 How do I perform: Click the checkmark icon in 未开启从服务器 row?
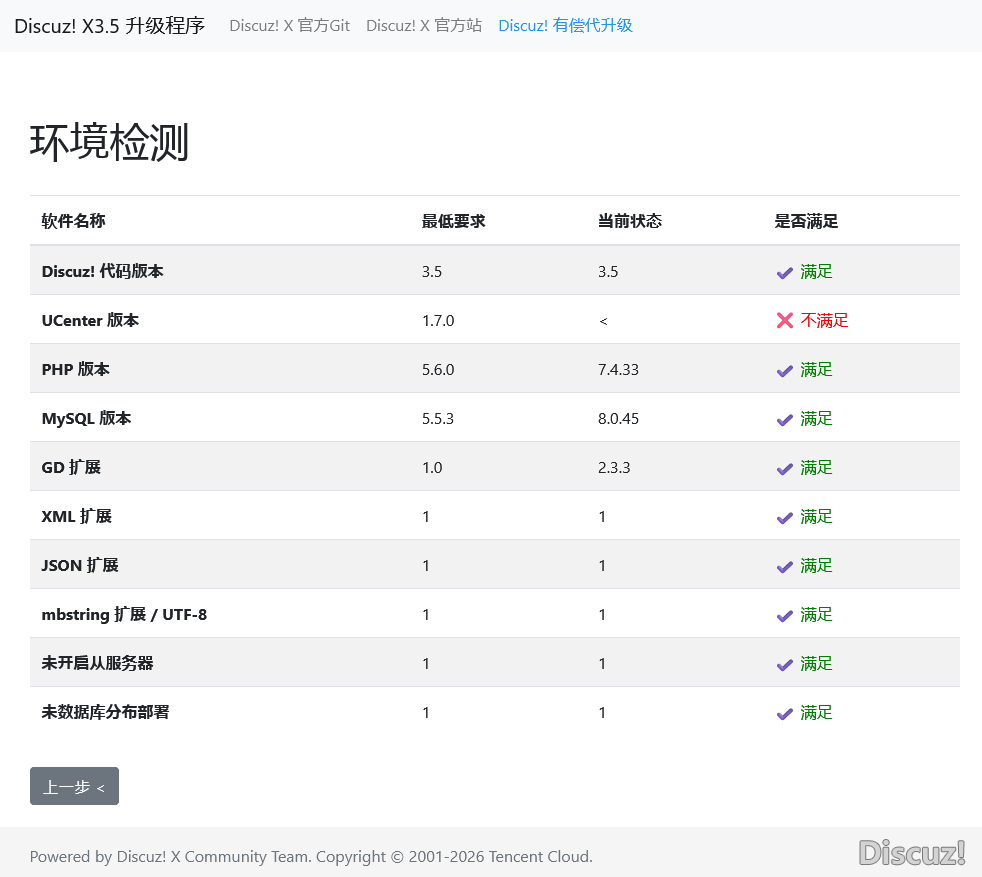tap(784, 664)
